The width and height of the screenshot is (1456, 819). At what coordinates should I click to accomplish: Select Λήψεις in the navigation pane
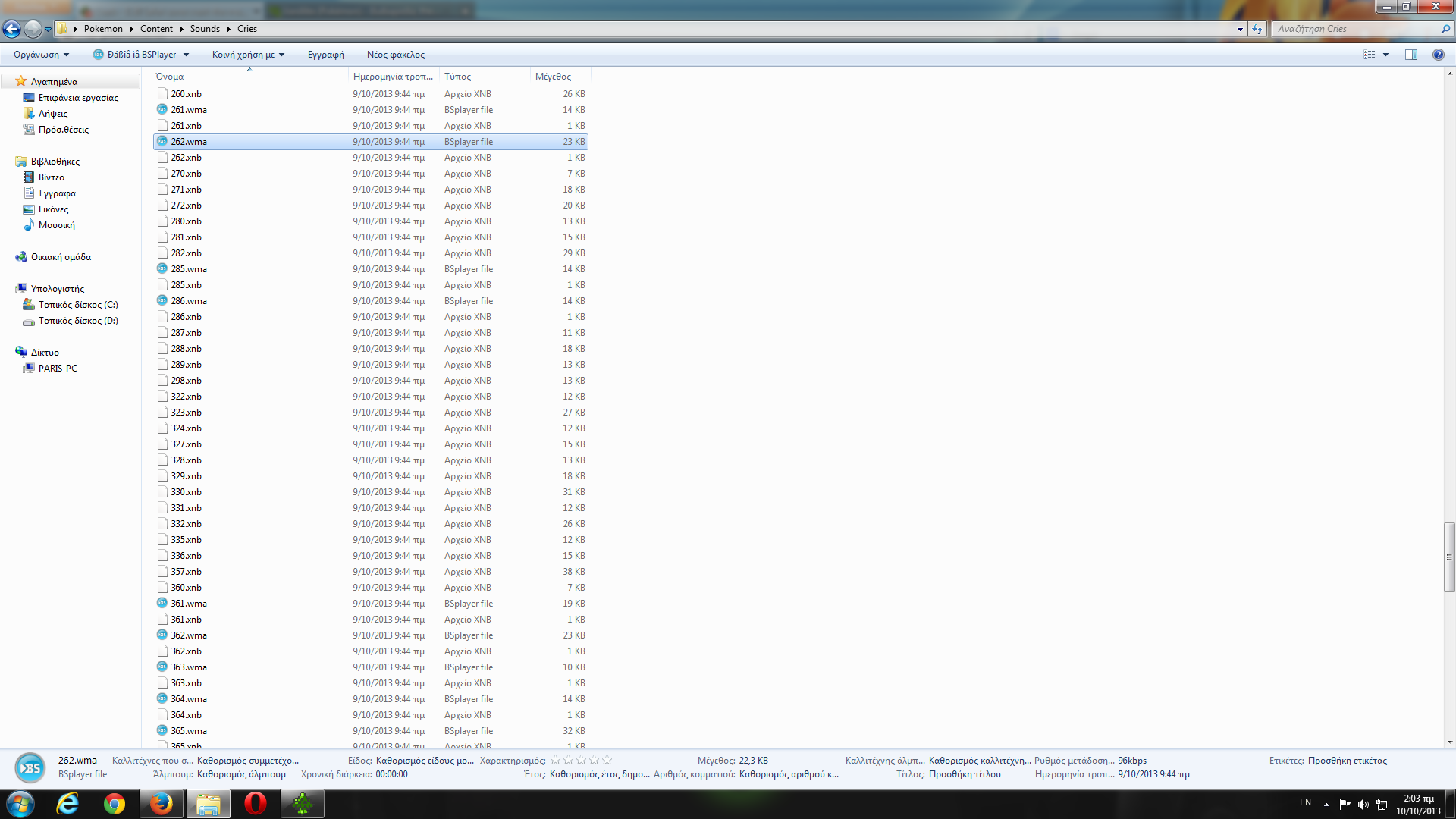(53, 114)
